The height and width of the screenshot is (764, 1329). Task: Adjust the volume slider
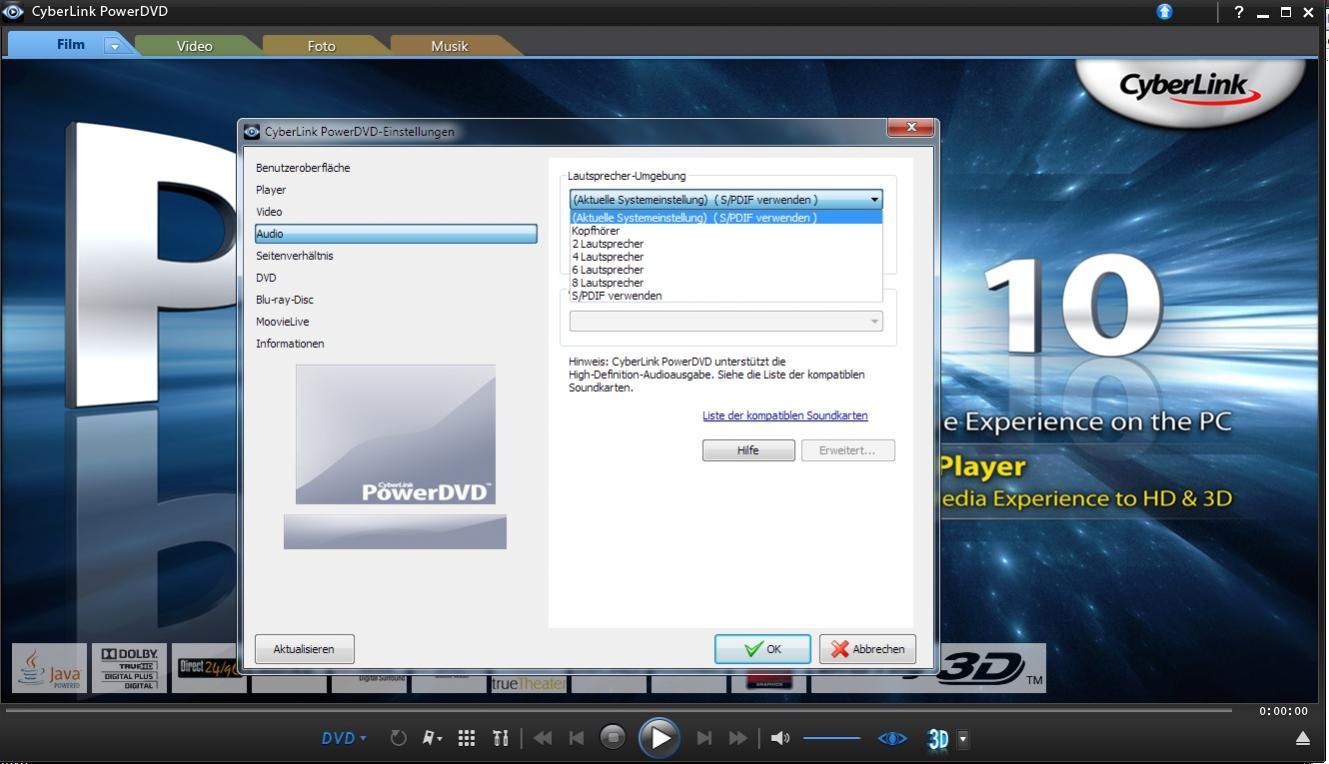(x=831, y=738)
